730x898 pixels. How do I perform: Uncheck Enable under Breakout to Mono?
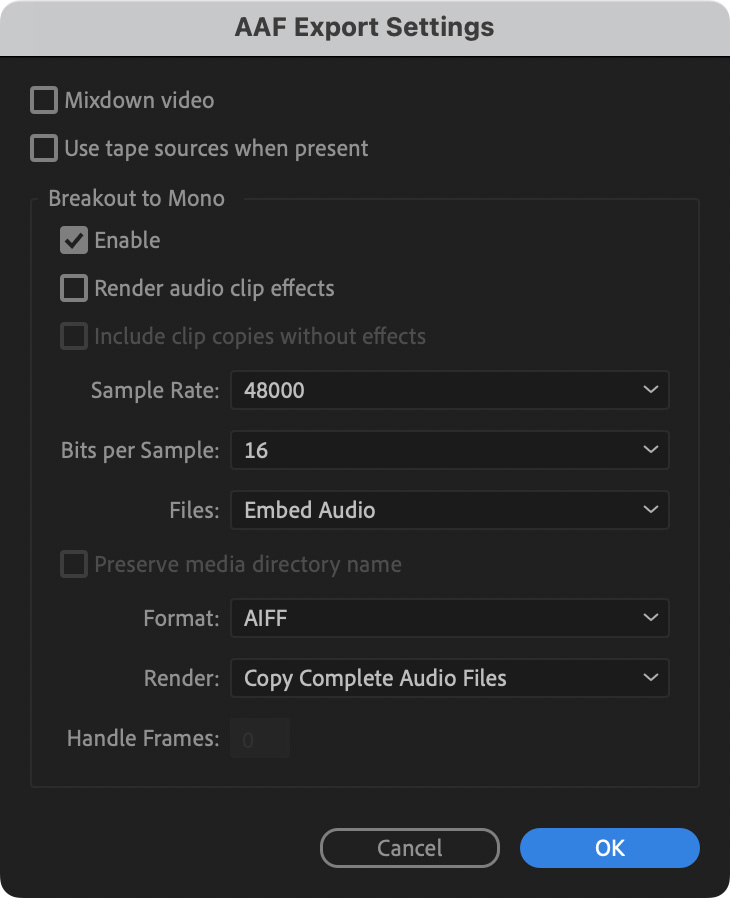(x=74, y=240)
